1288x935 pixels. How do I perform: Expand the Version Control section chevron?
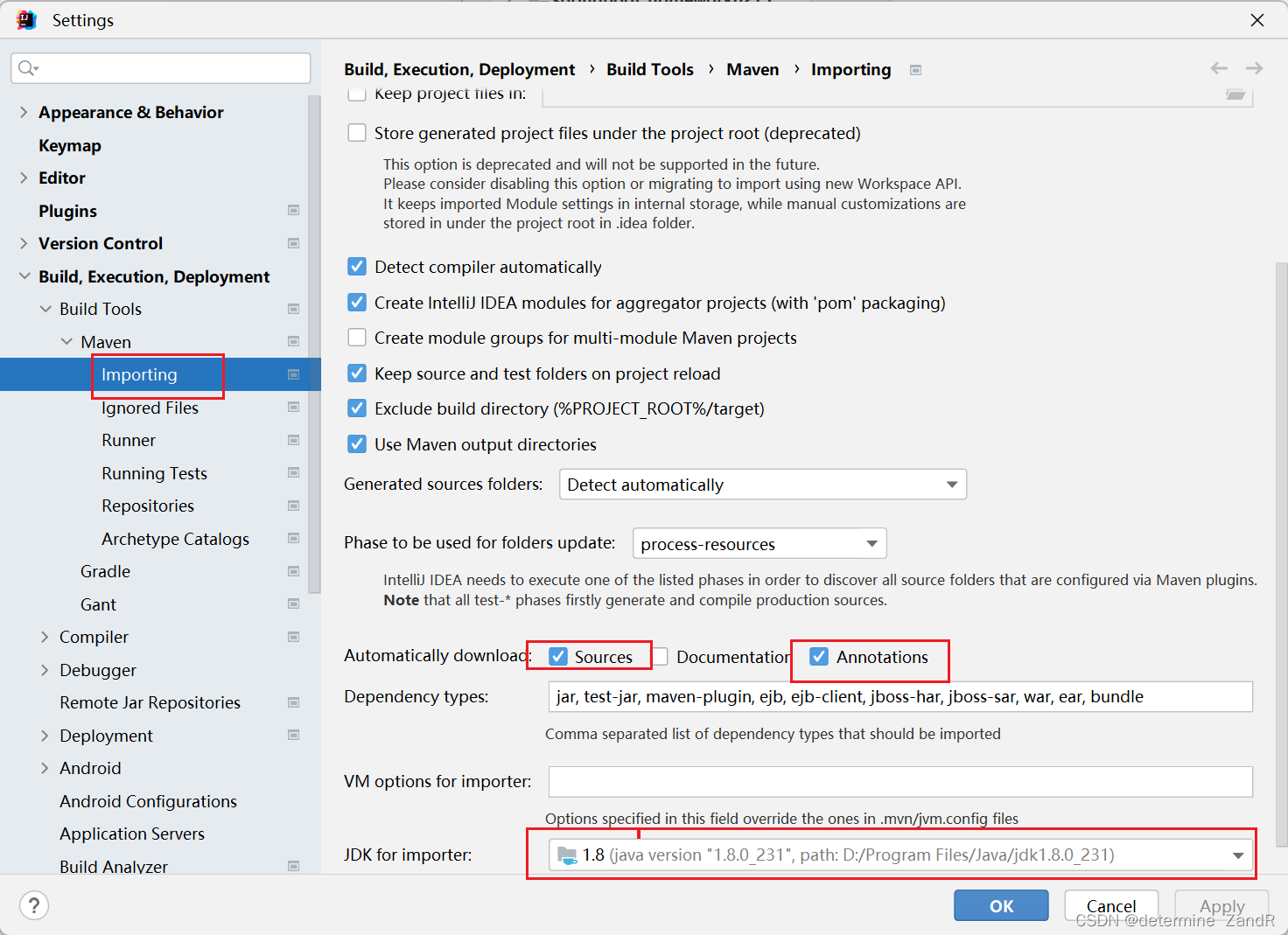(x=24, y=243)
